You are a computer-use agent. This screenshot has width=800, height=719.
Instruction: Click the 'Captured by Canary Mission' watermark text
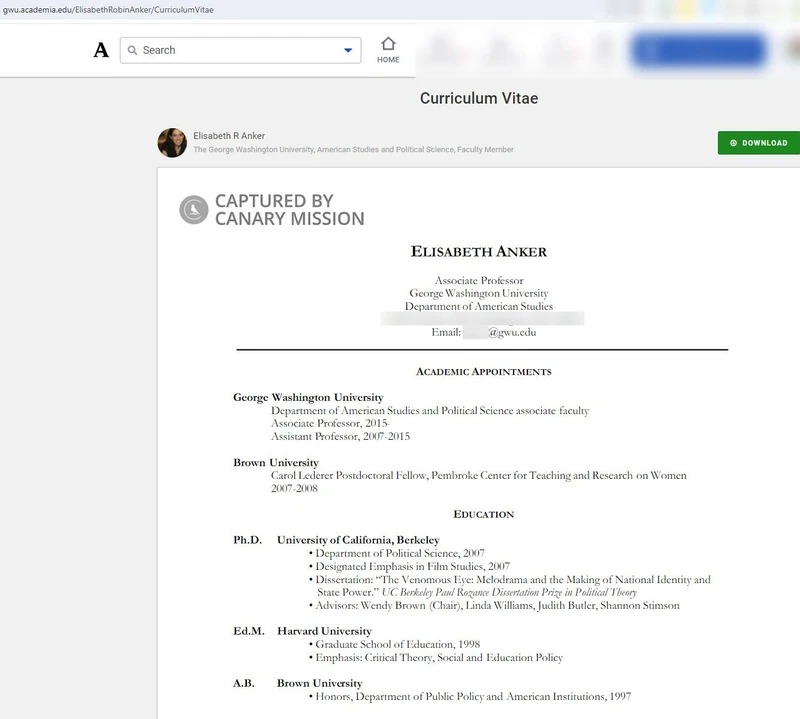pyautogui.click(x=288, y=210)
